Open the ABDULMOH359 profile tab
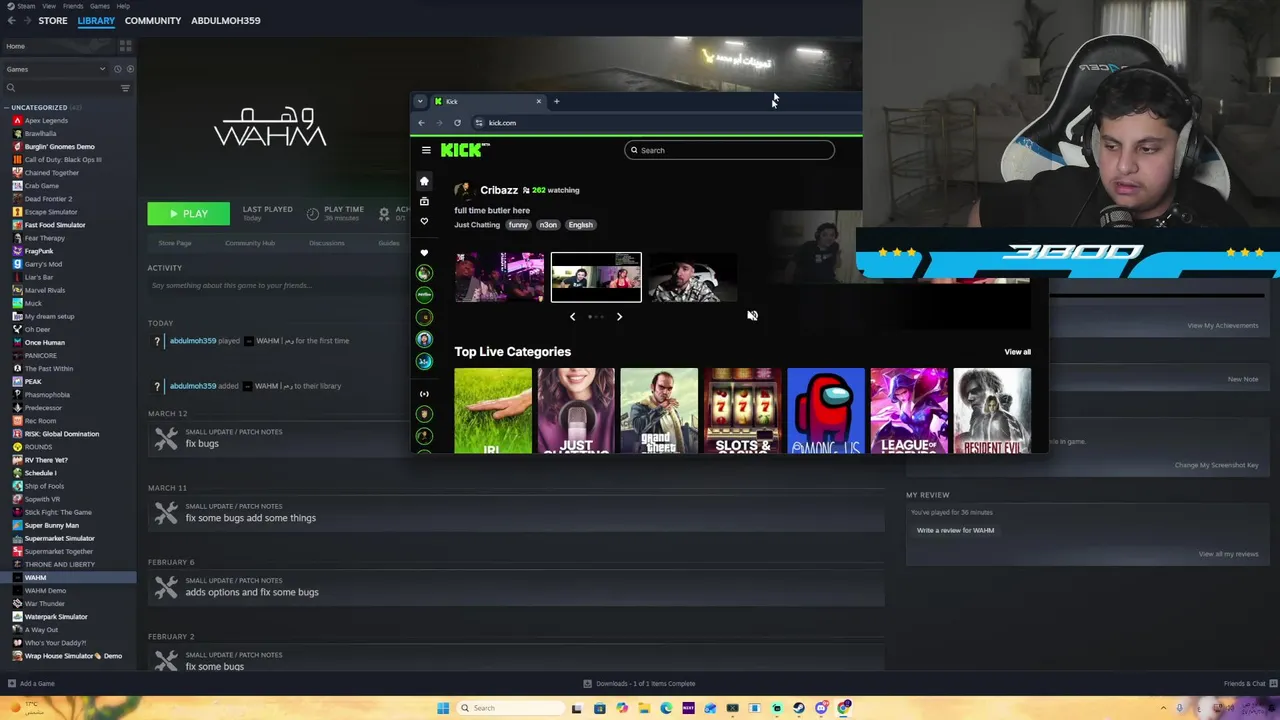 [226, 20]
